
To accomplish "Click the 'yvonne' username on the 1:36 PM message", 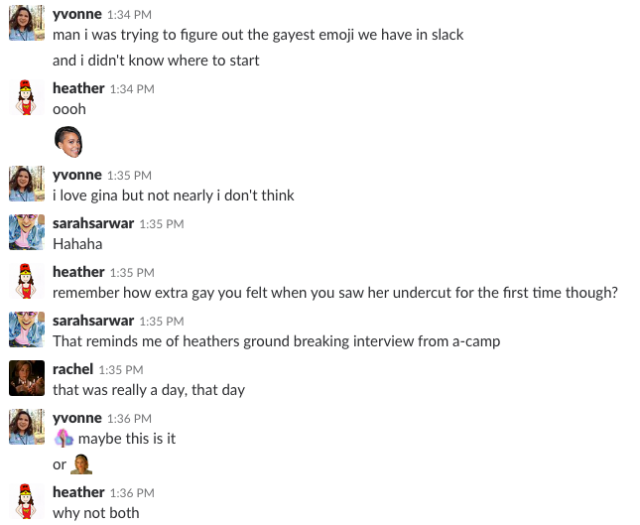I will click(77, 418).
